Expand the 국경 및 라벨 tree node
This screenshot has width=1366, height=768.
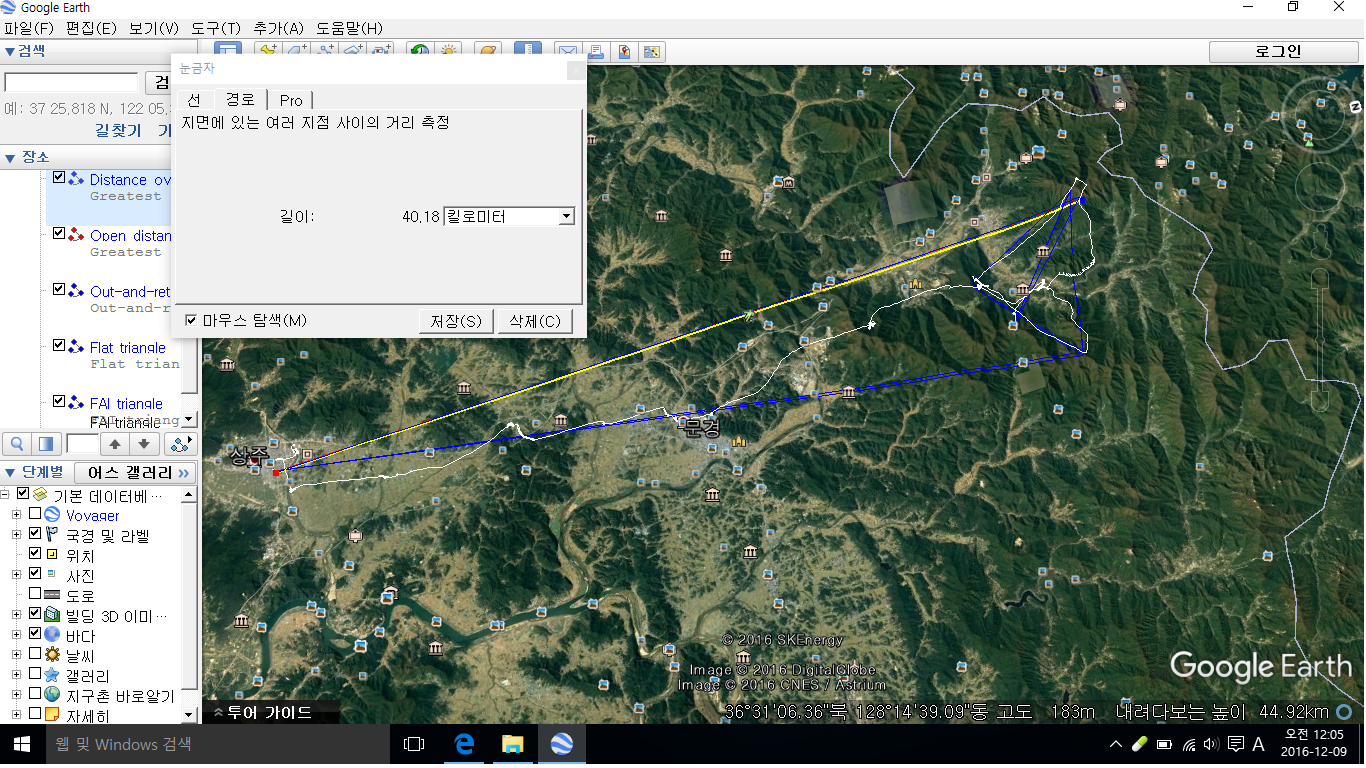[x=16, y=535]
